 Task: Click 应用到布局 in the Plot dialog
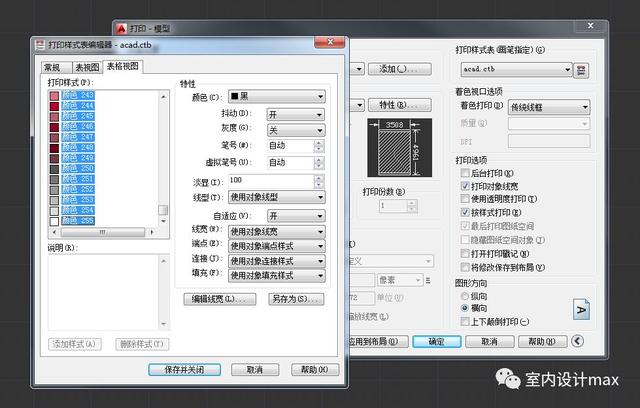(378, 341)
